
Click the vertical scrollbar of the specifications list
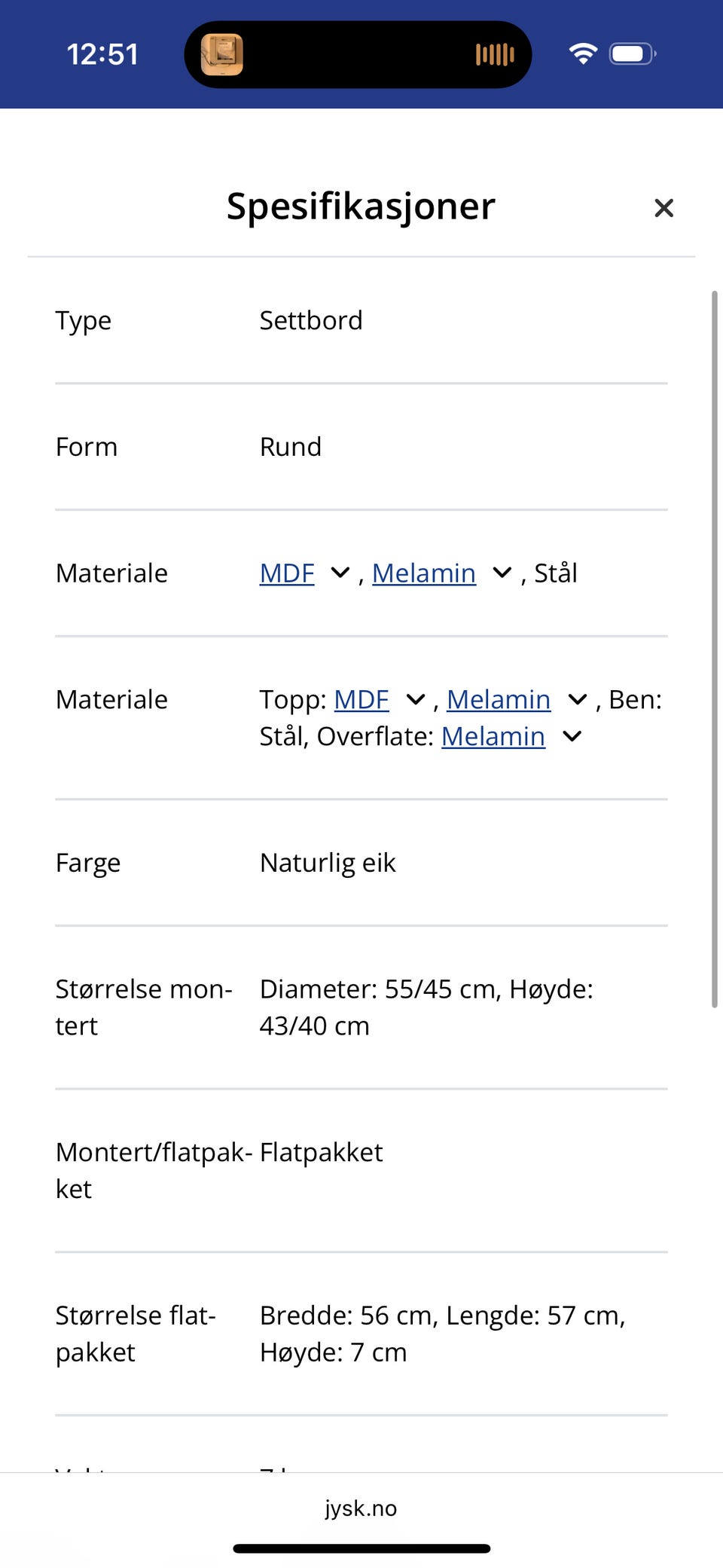point(715,649)
